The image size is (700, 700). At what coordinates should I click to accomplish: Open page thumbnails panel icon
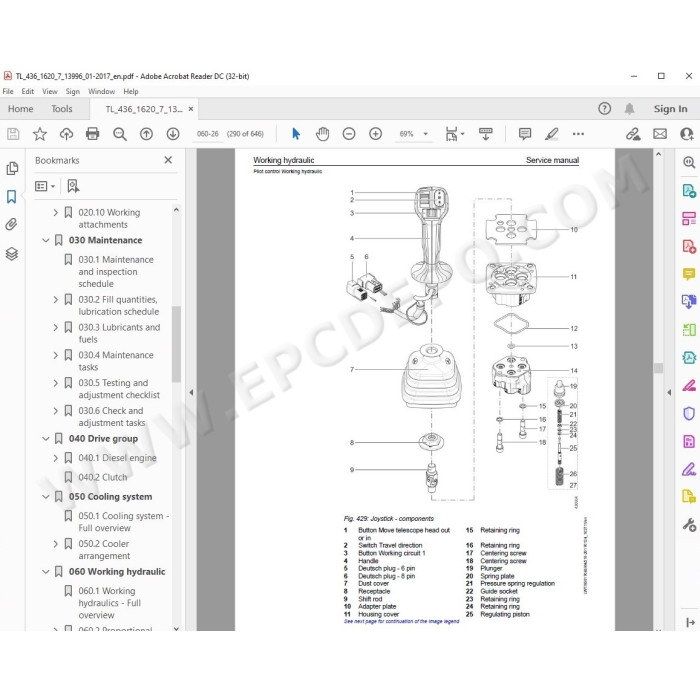coord(12,168)
